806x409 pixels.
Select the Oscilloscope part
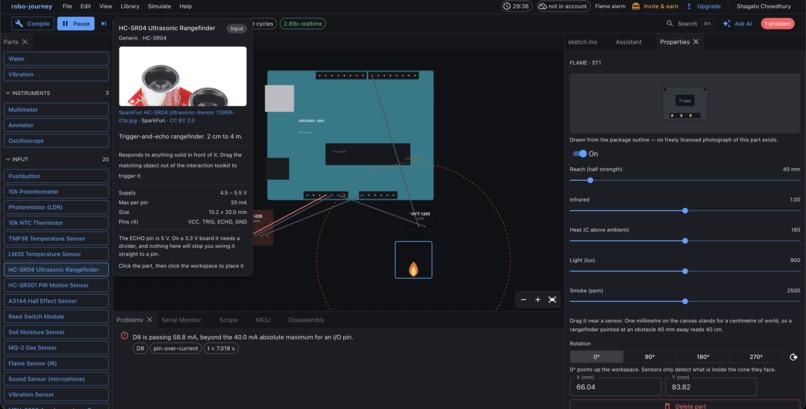tap(57, 141)
